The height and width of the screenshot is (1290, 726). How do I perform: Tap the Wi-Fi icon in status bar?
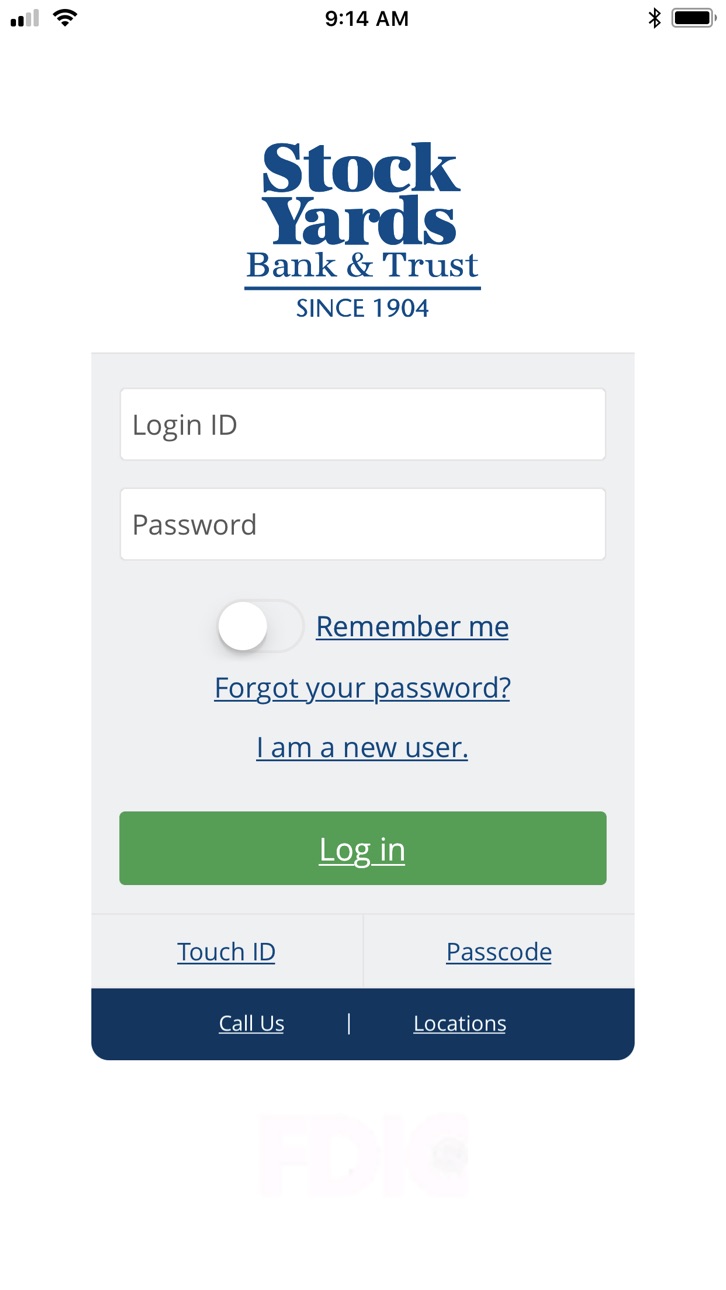click(x=65, y=18)
